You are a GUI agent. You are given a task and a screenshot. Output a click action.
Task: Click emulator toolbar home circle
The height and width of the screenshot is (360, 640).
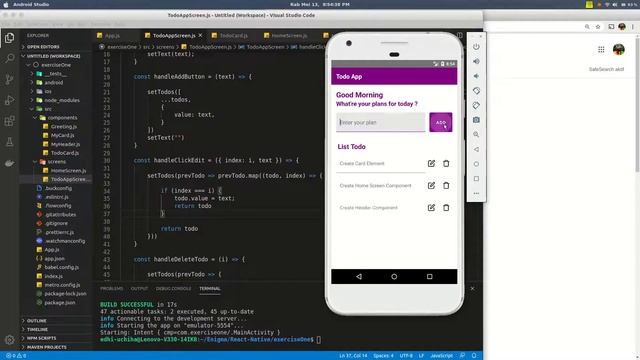476,164
